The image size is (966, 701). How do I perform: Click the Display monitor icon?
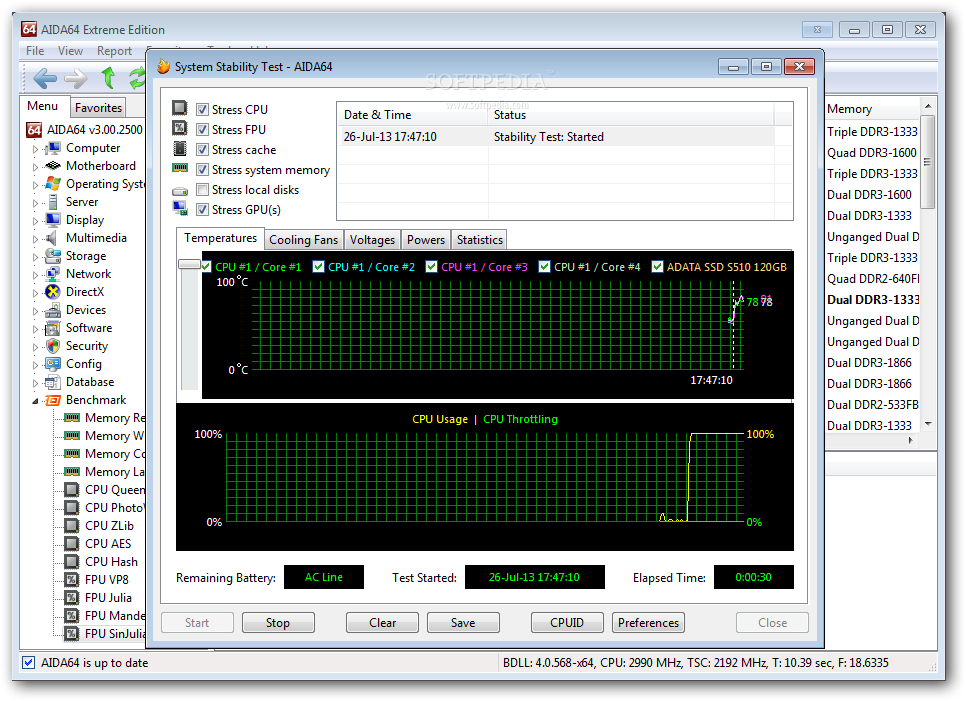click(x=53, y=220)
